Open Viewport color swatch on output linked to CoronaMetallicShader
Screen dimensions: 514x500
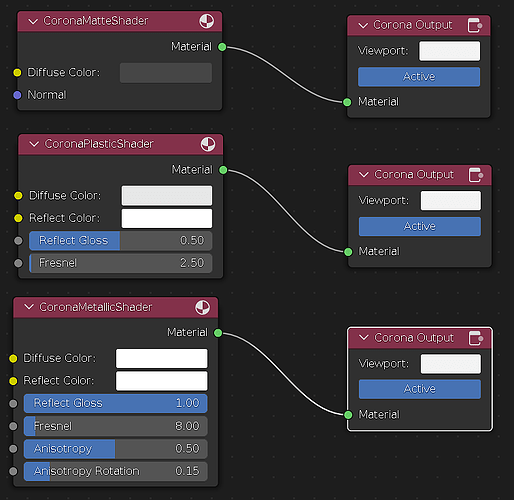pyautogui.click(x=451, y=364)
